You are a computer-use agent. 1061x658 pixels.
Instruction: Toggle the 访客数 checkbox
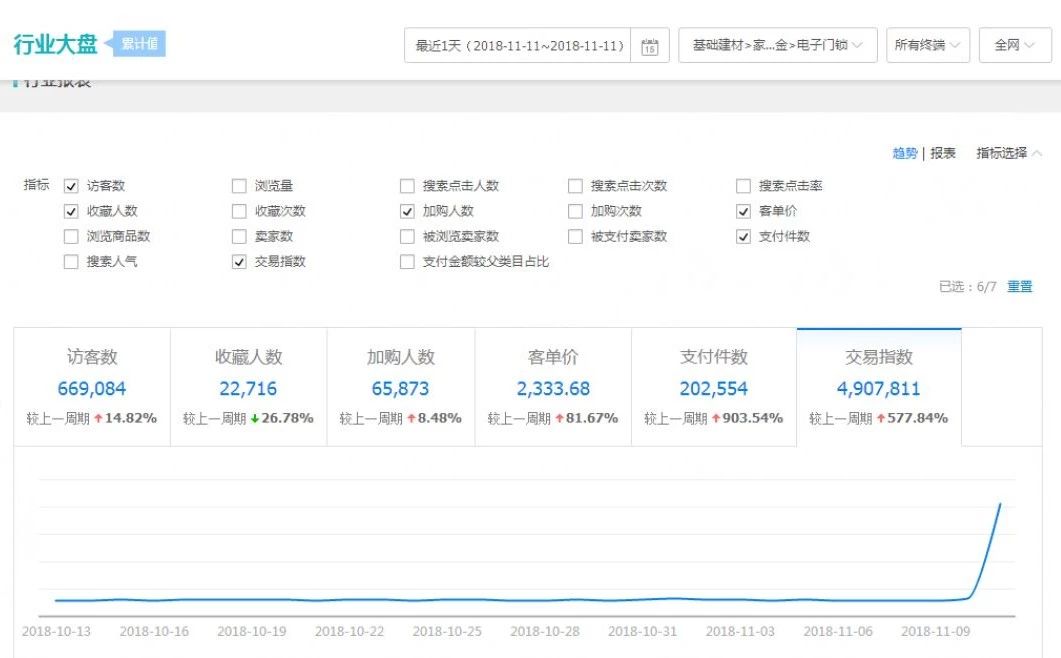(71, 185)
